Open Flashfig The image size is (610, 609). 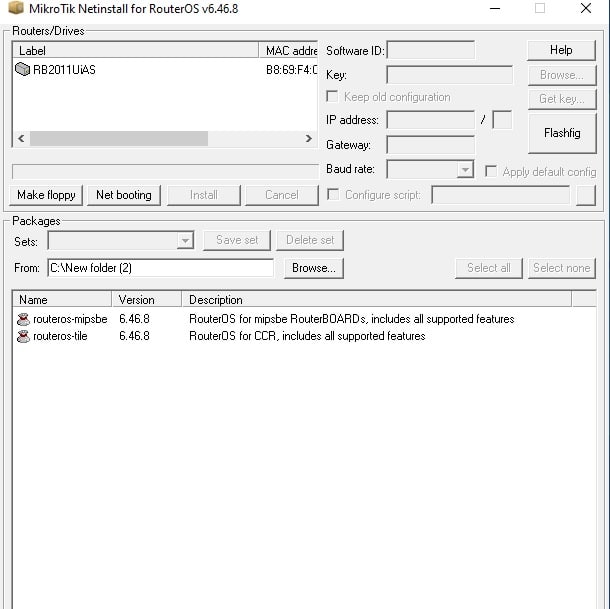(x=562, y=133)
